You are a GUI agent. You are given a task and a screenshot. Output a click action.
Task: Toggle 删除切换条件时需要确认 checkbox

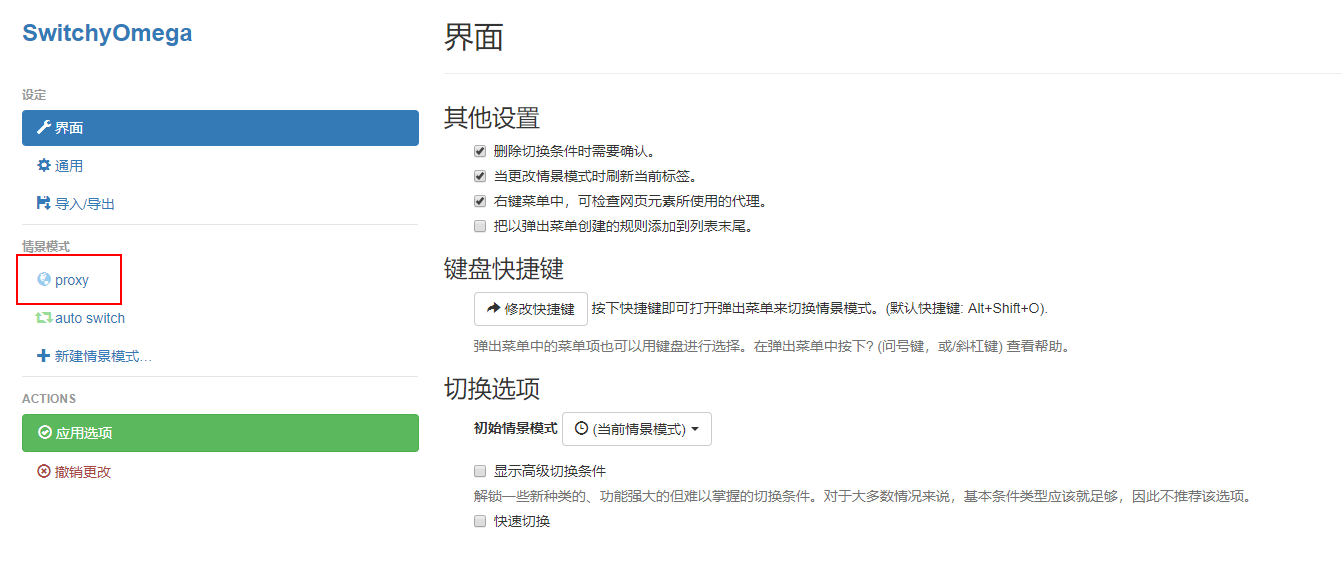pyautogui.click(x=480, y=151)
